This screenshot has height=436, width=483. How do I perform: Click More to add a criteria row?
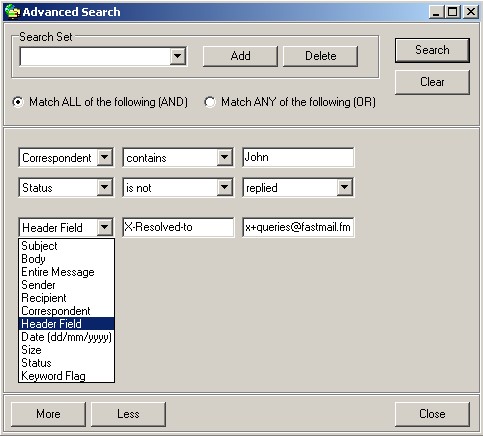click(48, 414)
